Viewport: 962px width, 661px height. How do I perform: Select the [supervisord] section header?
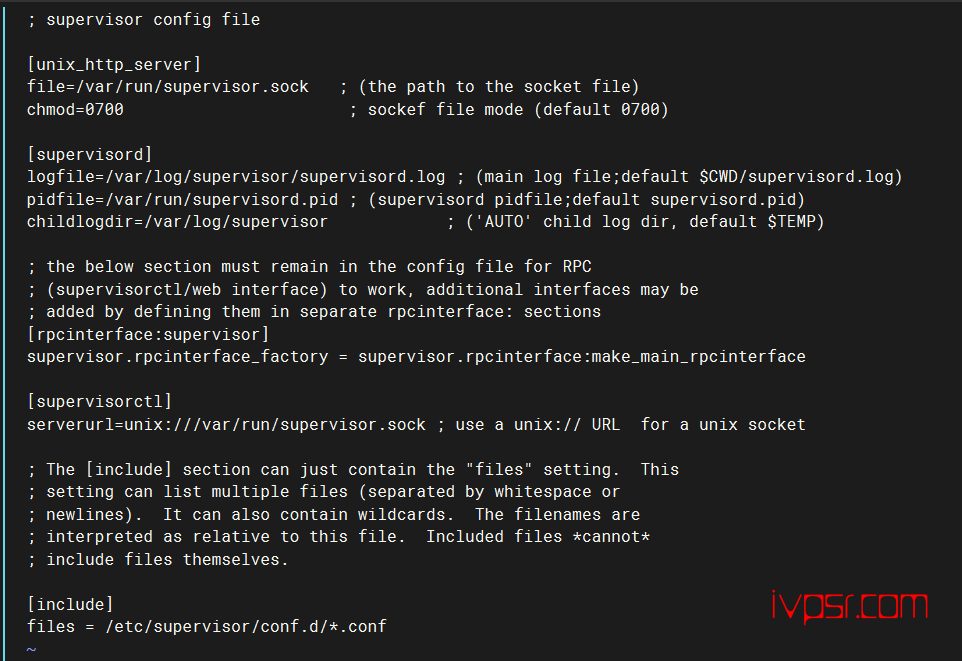[x=90, y=154]
